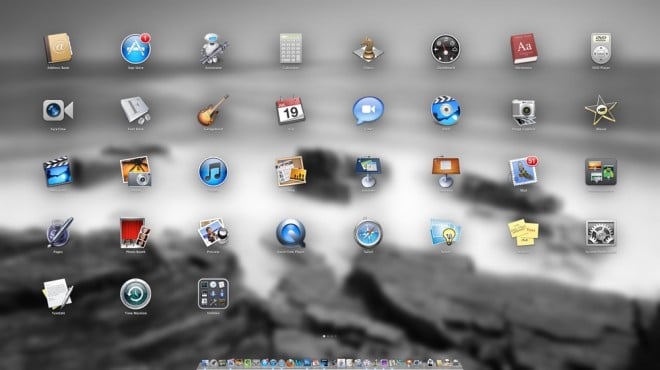Launch Photo Booth
This screenshot has width=660, height=370.
click(x=136, y=233)
